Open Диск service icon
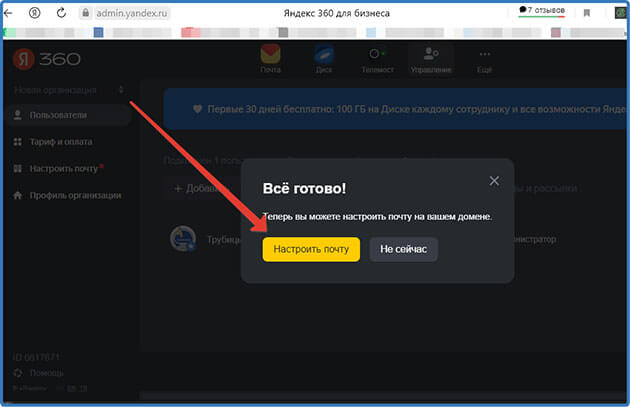This screenshot has width=630, height=407. tap(324, 59)
